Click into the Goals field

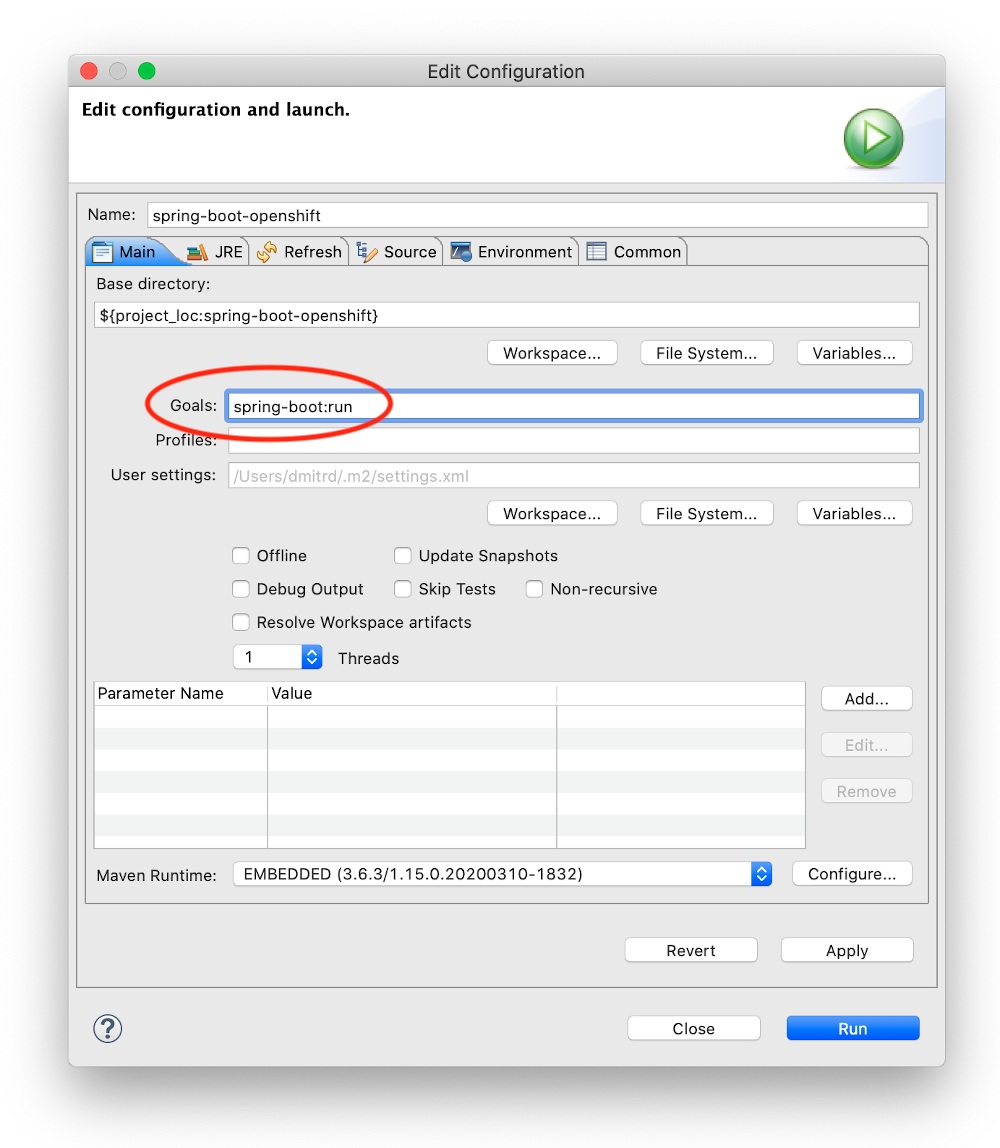(573, 406)
